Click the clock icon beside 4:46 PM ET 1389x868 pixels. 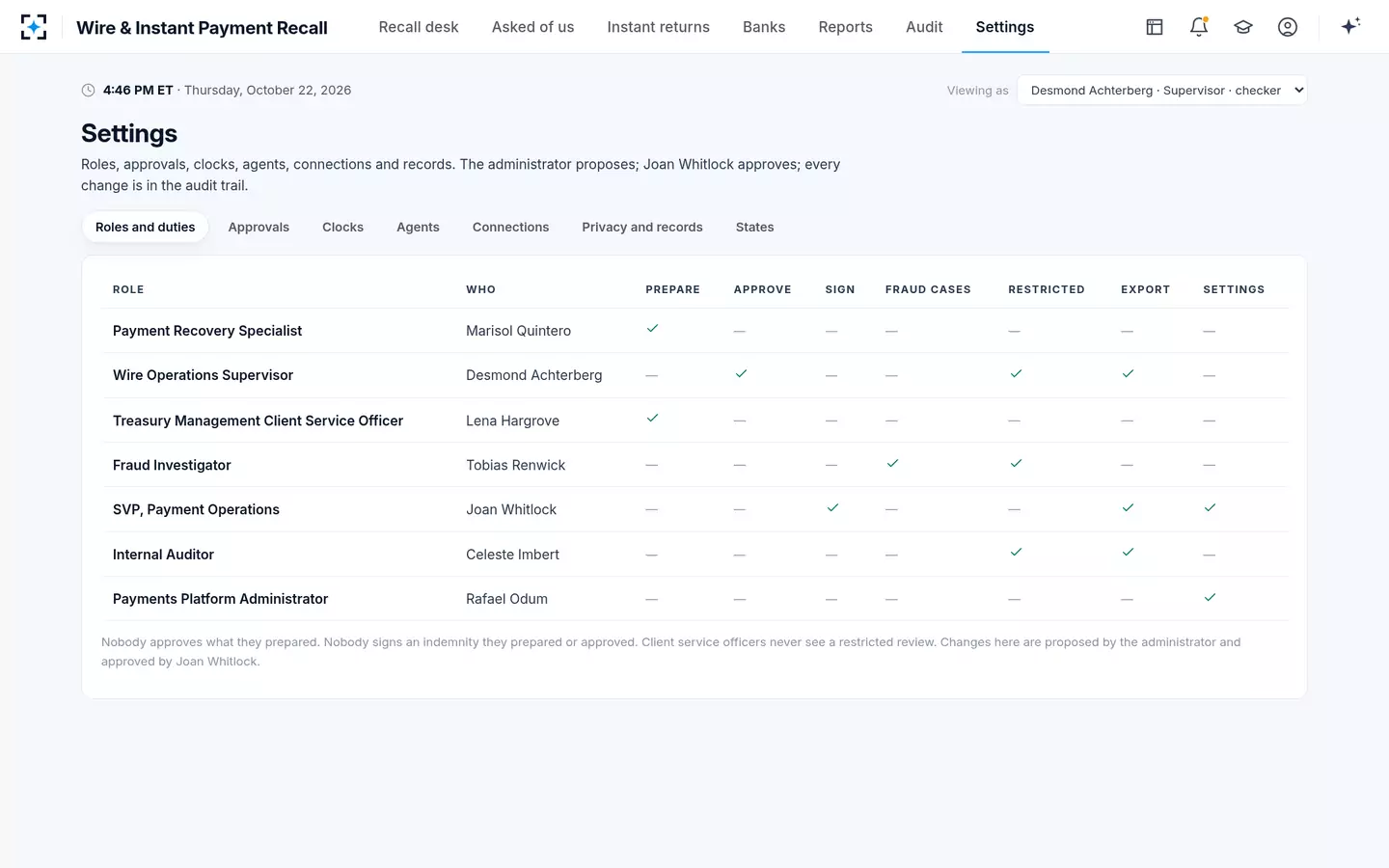tap(88, 91)
